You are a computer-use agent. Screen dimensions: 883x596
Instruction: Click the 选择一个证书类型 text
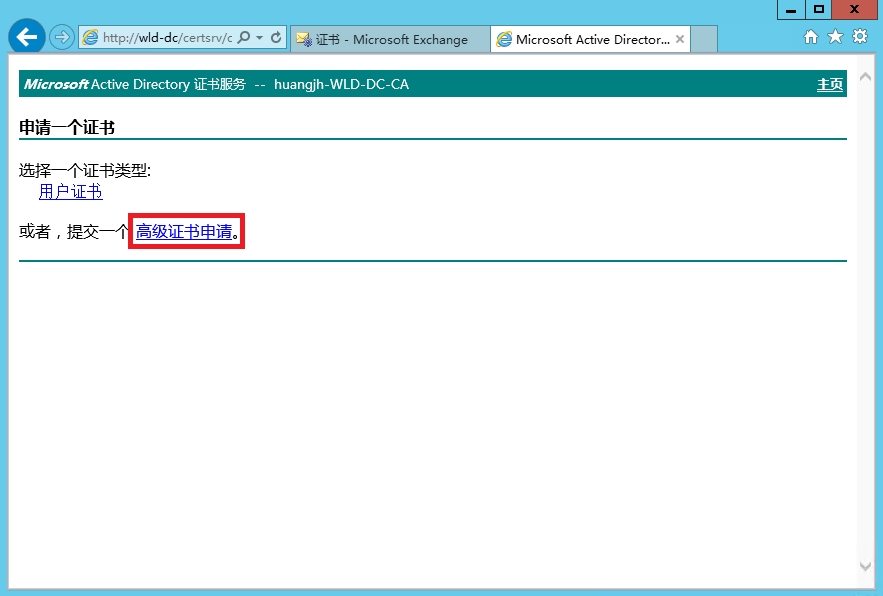click(x=84, y=170)
